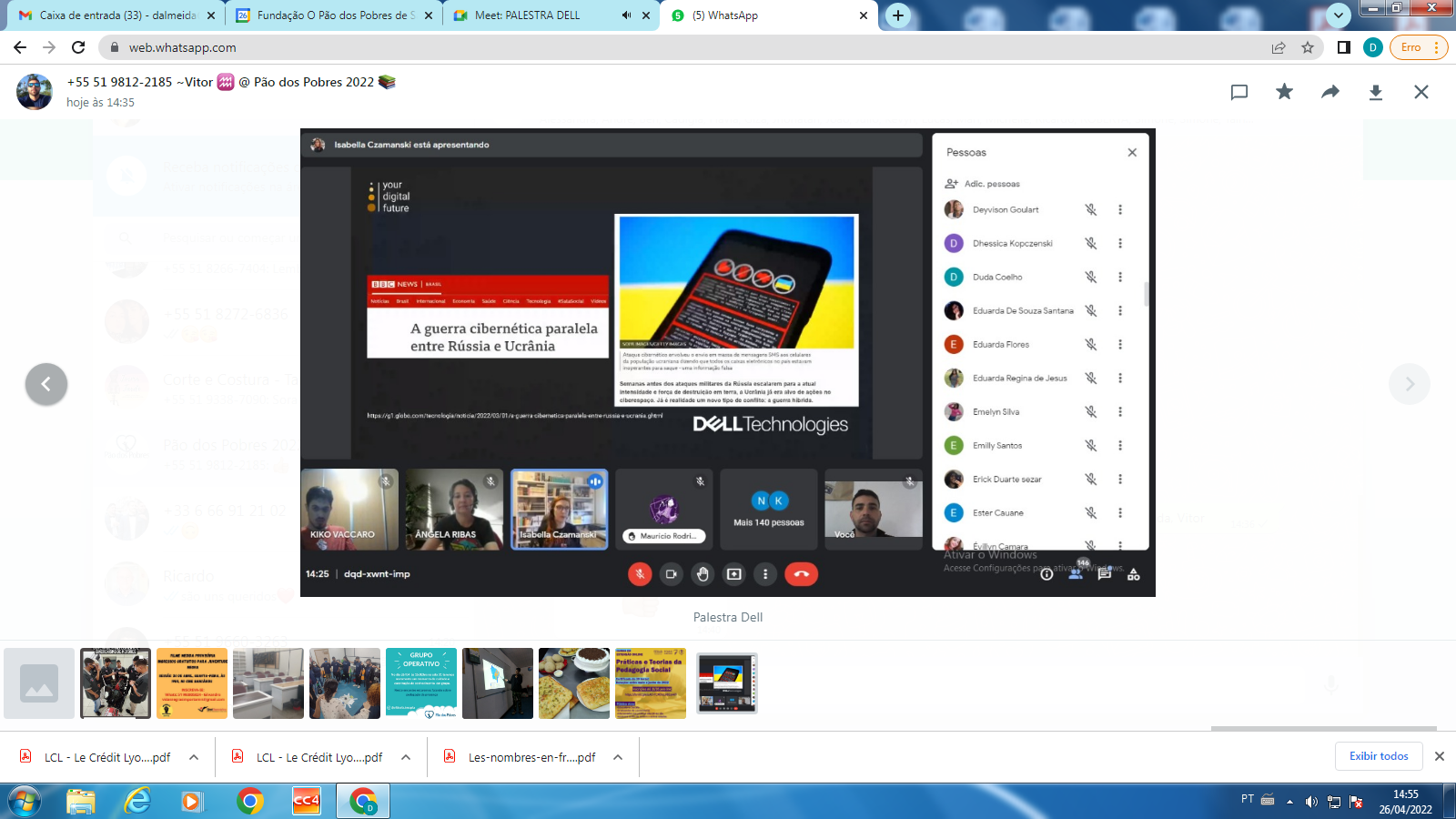1456x819 pixels.
Task: Open PT language indicator in taskbar
Action: (1248, 799)
